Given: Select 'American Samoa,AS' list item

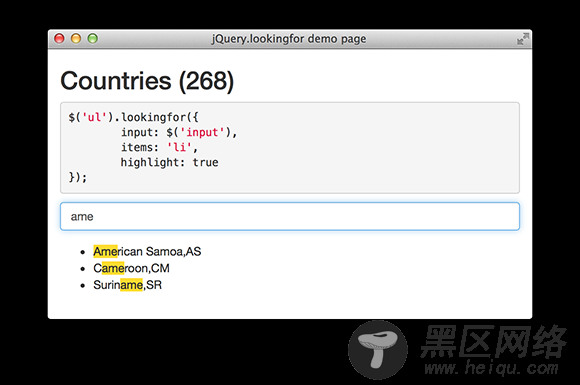Looking at the screenshot, I should pos(147,251).
